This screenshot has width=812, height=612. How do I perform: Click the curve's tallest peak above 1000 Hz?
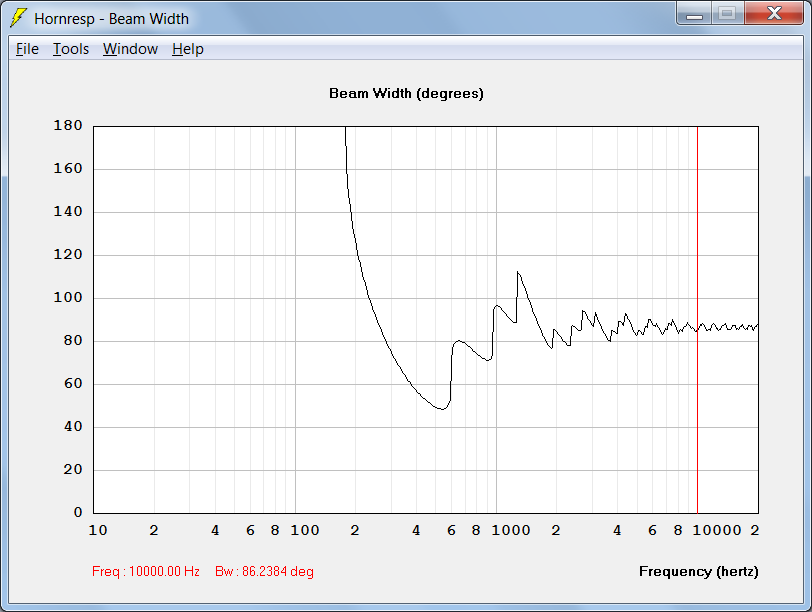pyautogui.click(x=517, y=271)
